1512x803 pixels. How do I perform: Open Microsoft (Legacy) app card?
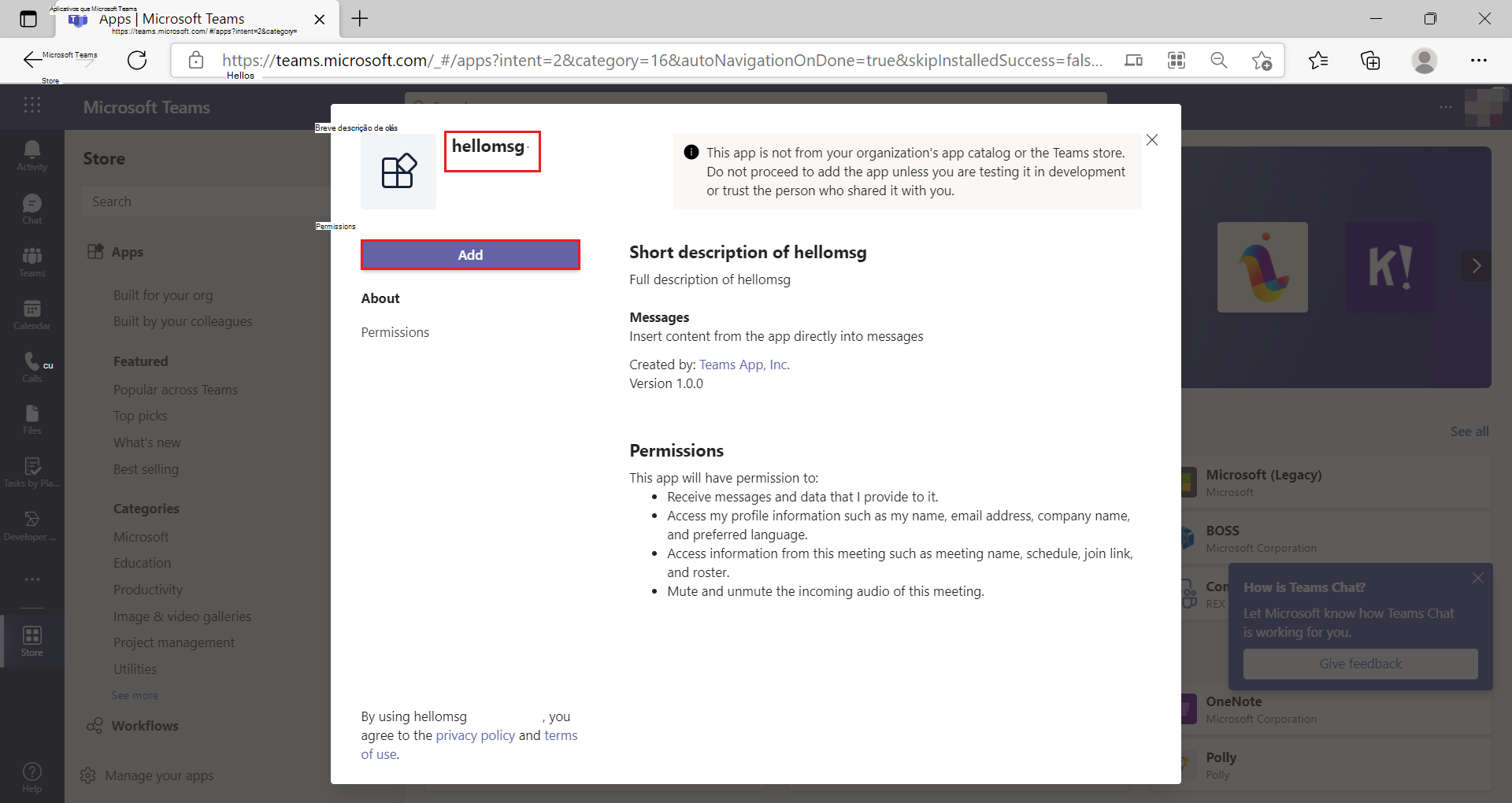(x=1336, y=483)
